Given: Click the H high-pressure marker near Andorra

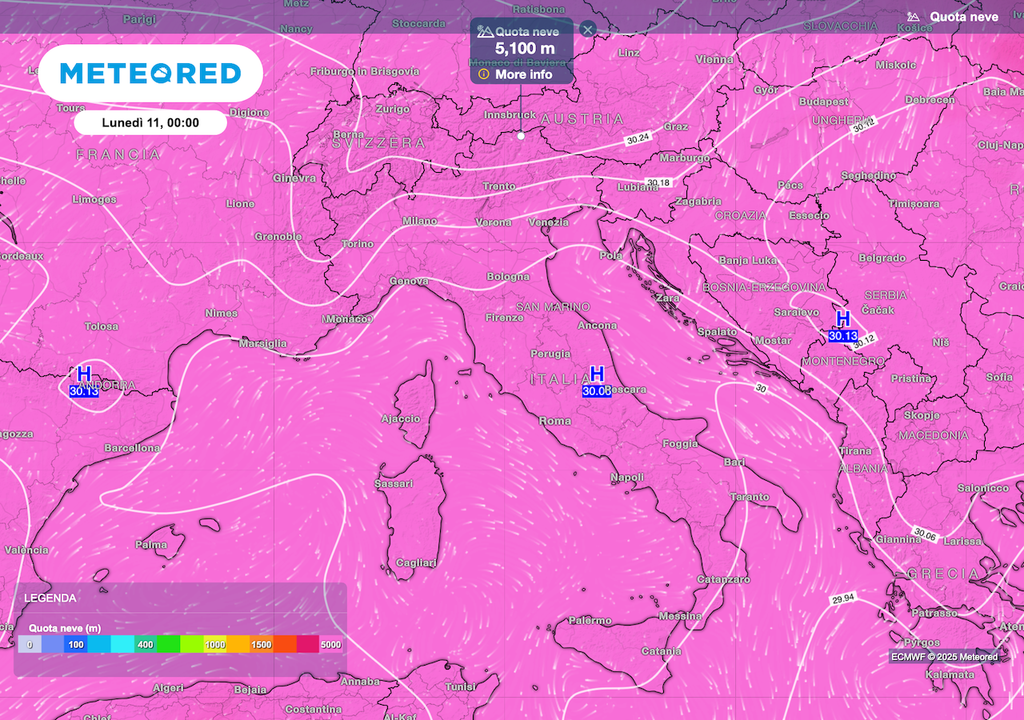Looking at the screenshot, I should [84, 374].
